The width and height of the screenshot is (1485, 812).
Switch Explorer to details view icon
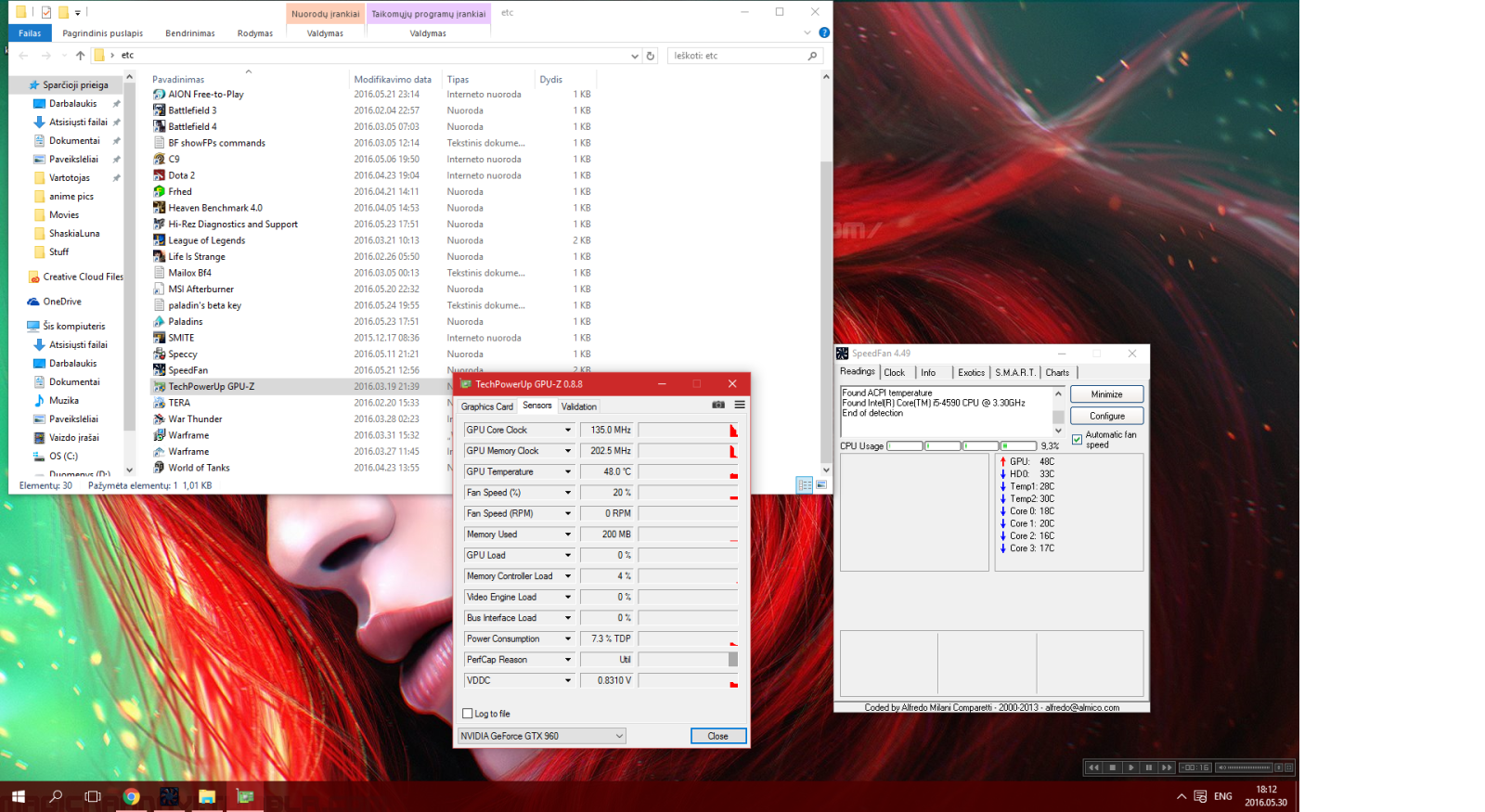805,484
